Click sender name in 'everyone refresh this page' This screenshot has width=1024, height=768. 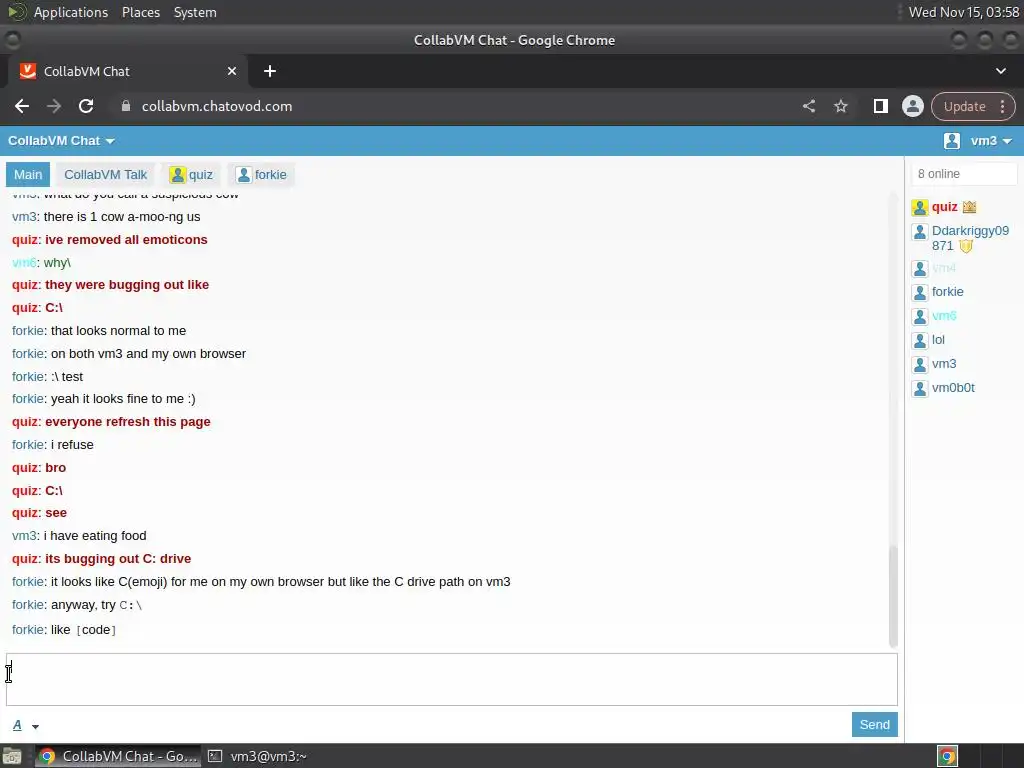pos(25,422)
